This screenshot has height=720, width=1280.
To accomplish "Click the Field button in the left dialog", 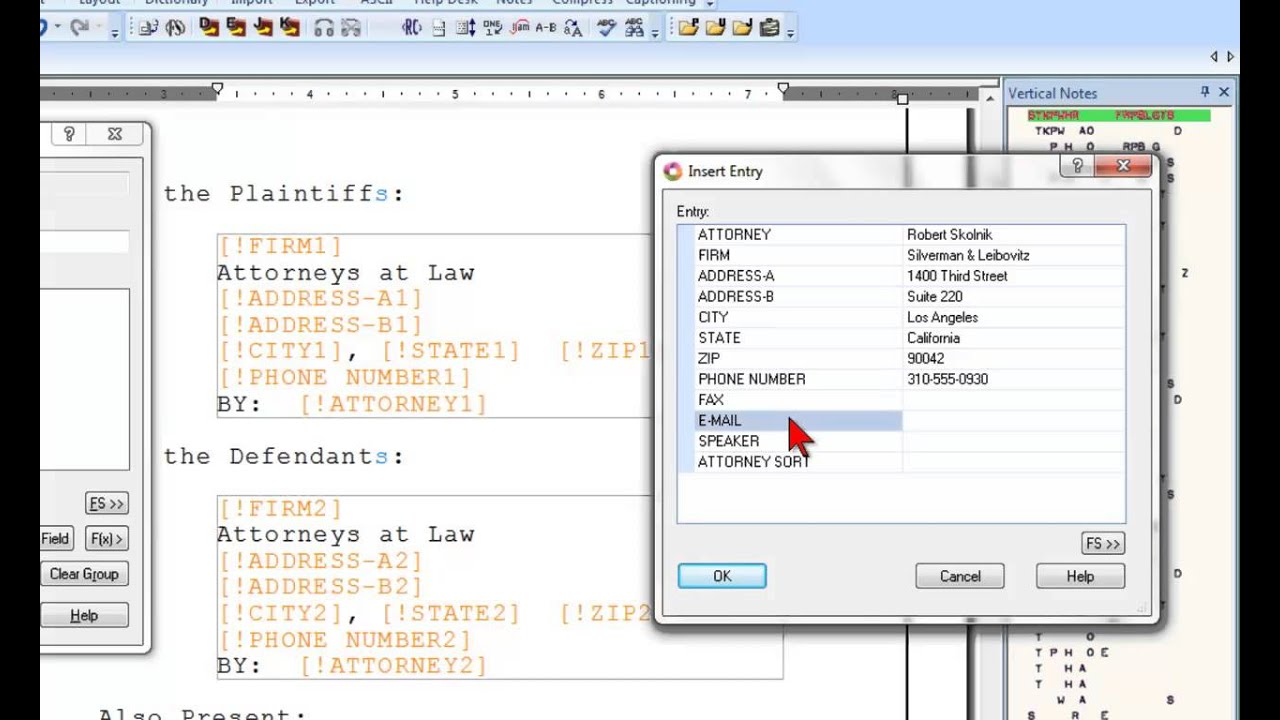I will [x=56, y=539].
